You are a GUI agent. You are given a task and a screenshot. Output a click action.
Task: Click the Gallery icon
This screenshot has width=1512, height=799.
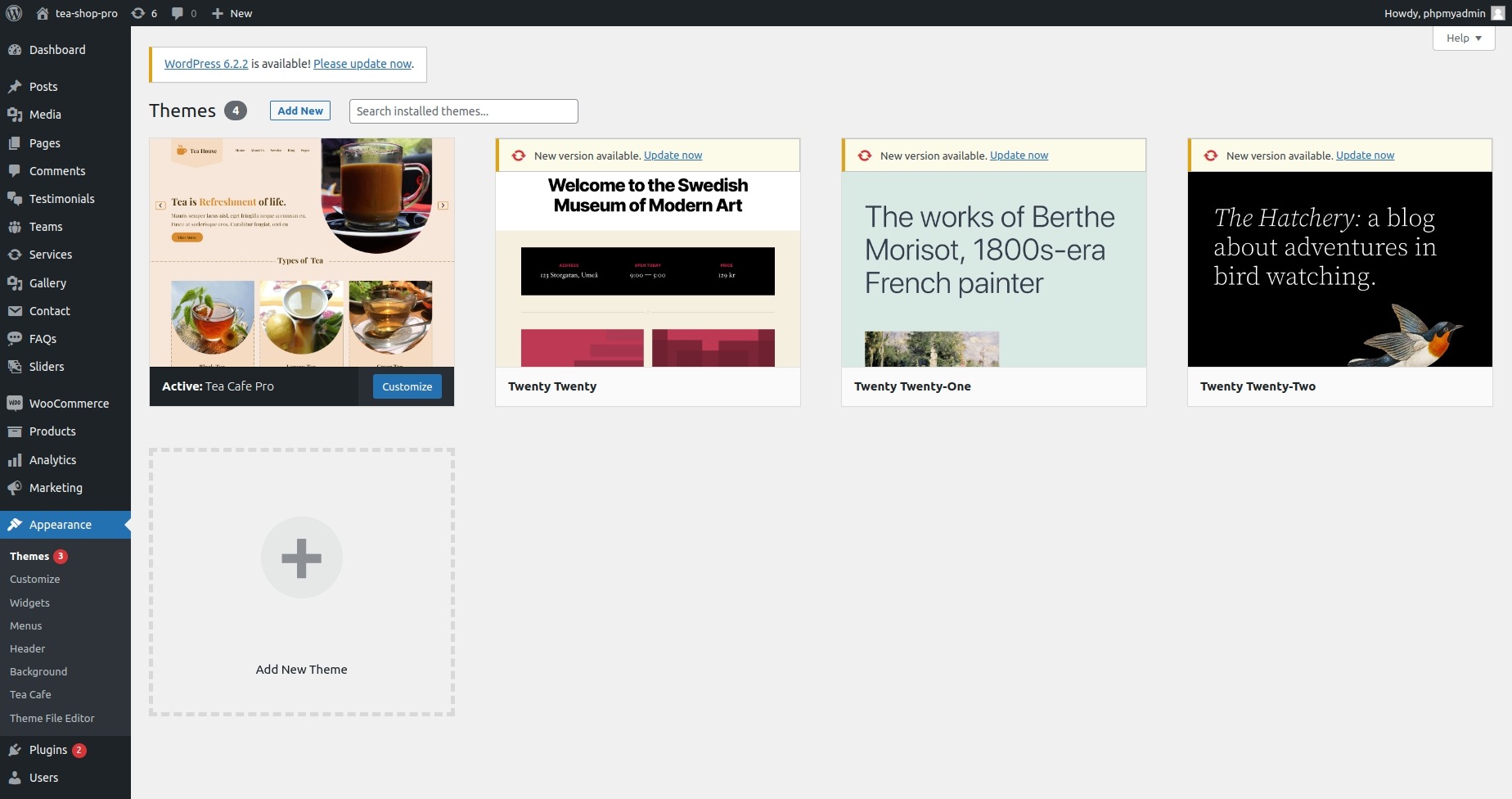click(x=15, y=283)
